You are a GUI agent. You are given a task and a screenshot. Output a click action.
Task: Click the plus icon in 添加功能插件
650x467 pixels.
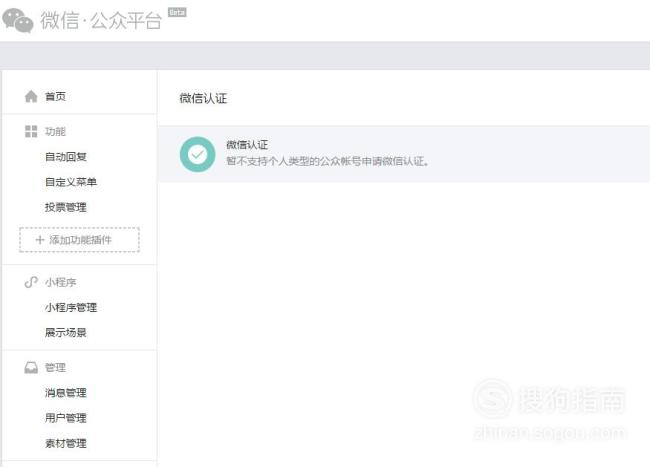[40, 240]
